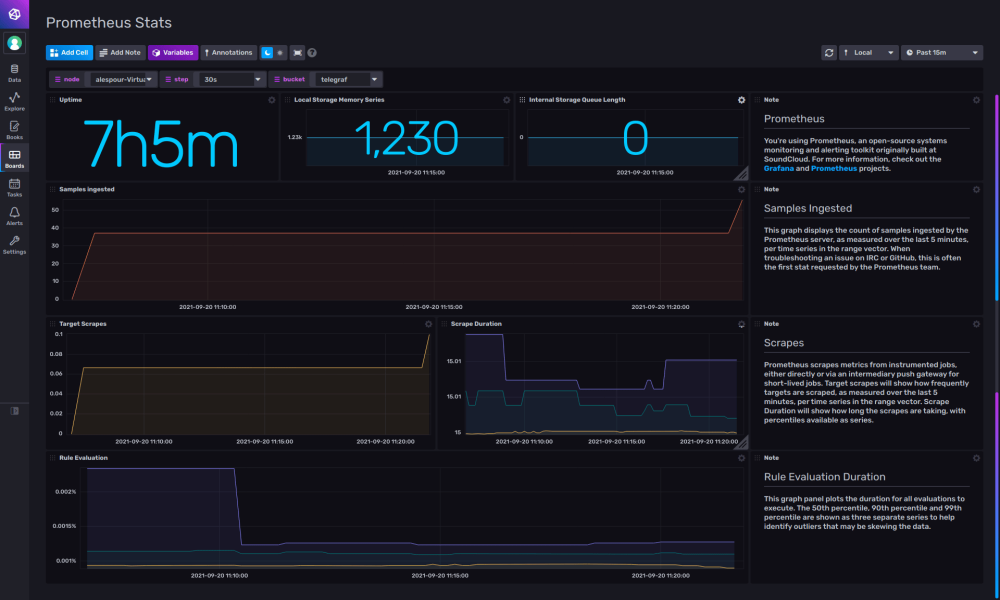Toggle the Variables bar visibility
The image size is (1000, 600).
tap(173, 52)
